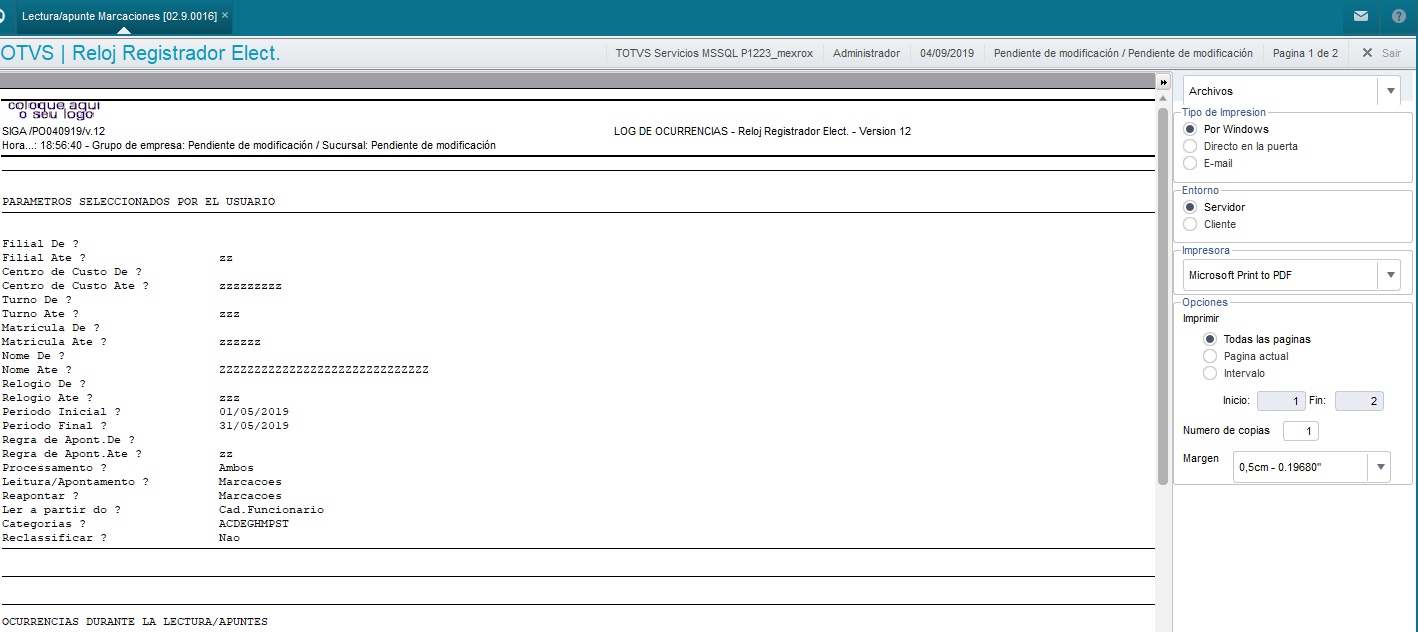Click SIGA /PO040919/v.12 text

pyautogui.click(x=54, y=131)
